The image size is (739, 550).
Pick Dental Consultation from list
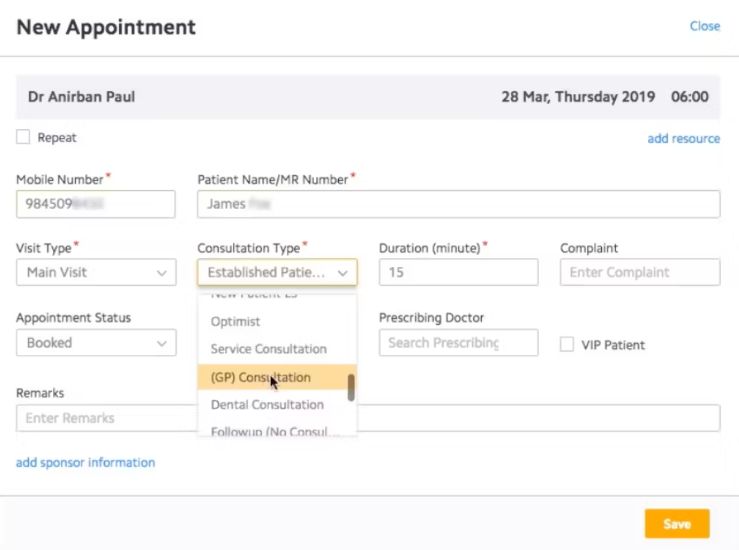pyautogui.click(x=266, y=405)
